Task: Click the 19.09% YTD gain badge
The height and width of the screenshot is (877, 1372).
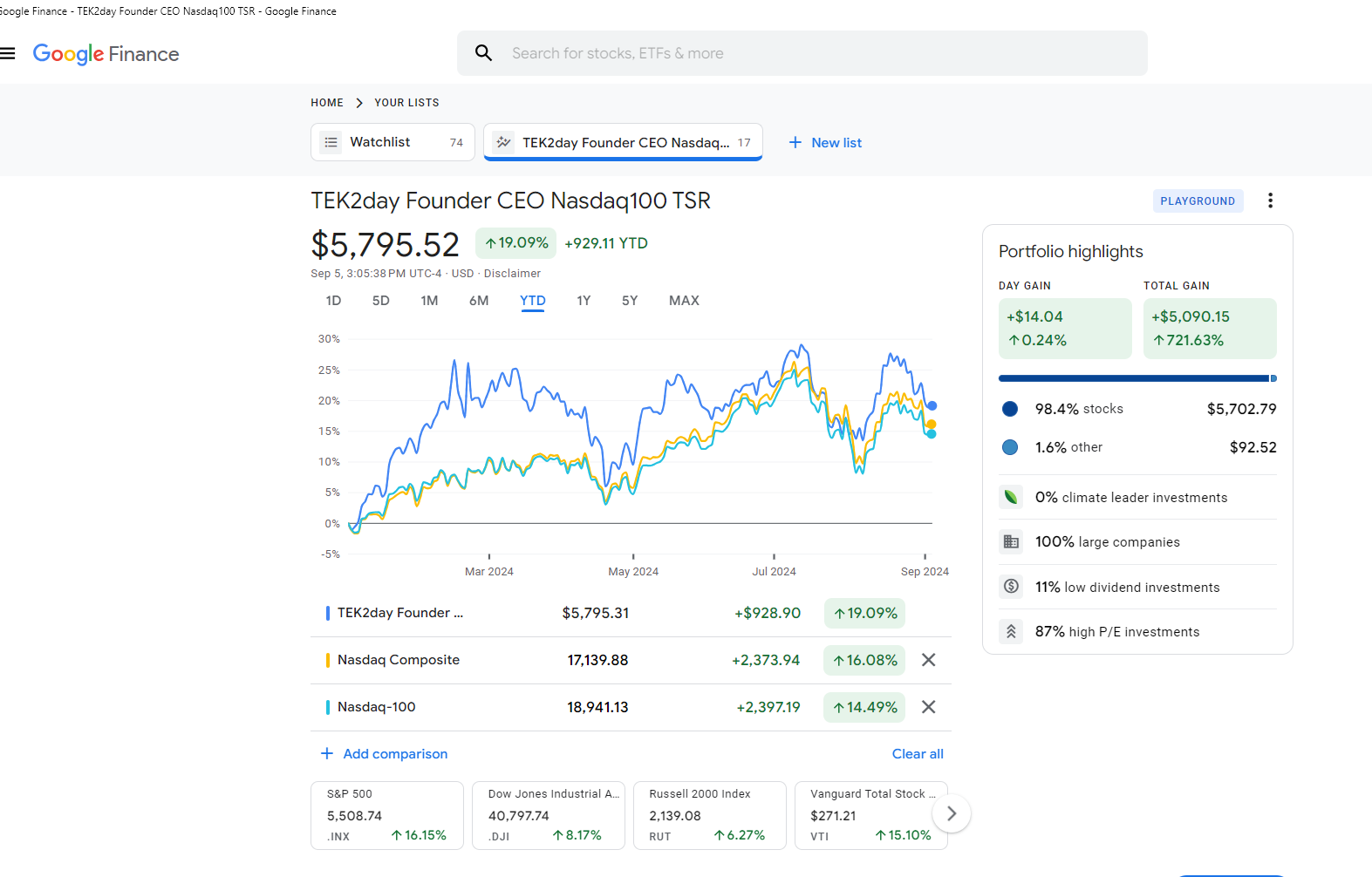Action: 516,243
